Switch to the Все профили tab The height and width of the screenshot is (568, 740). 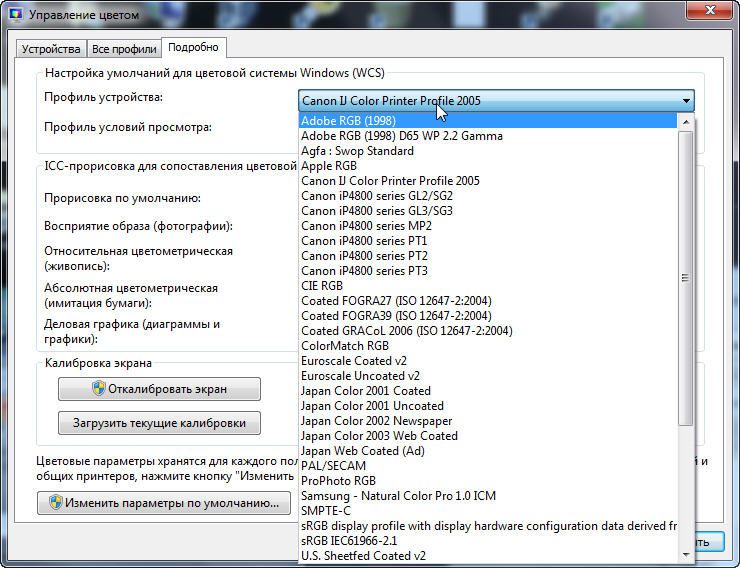pyautogui.click(x=124, y=49)
